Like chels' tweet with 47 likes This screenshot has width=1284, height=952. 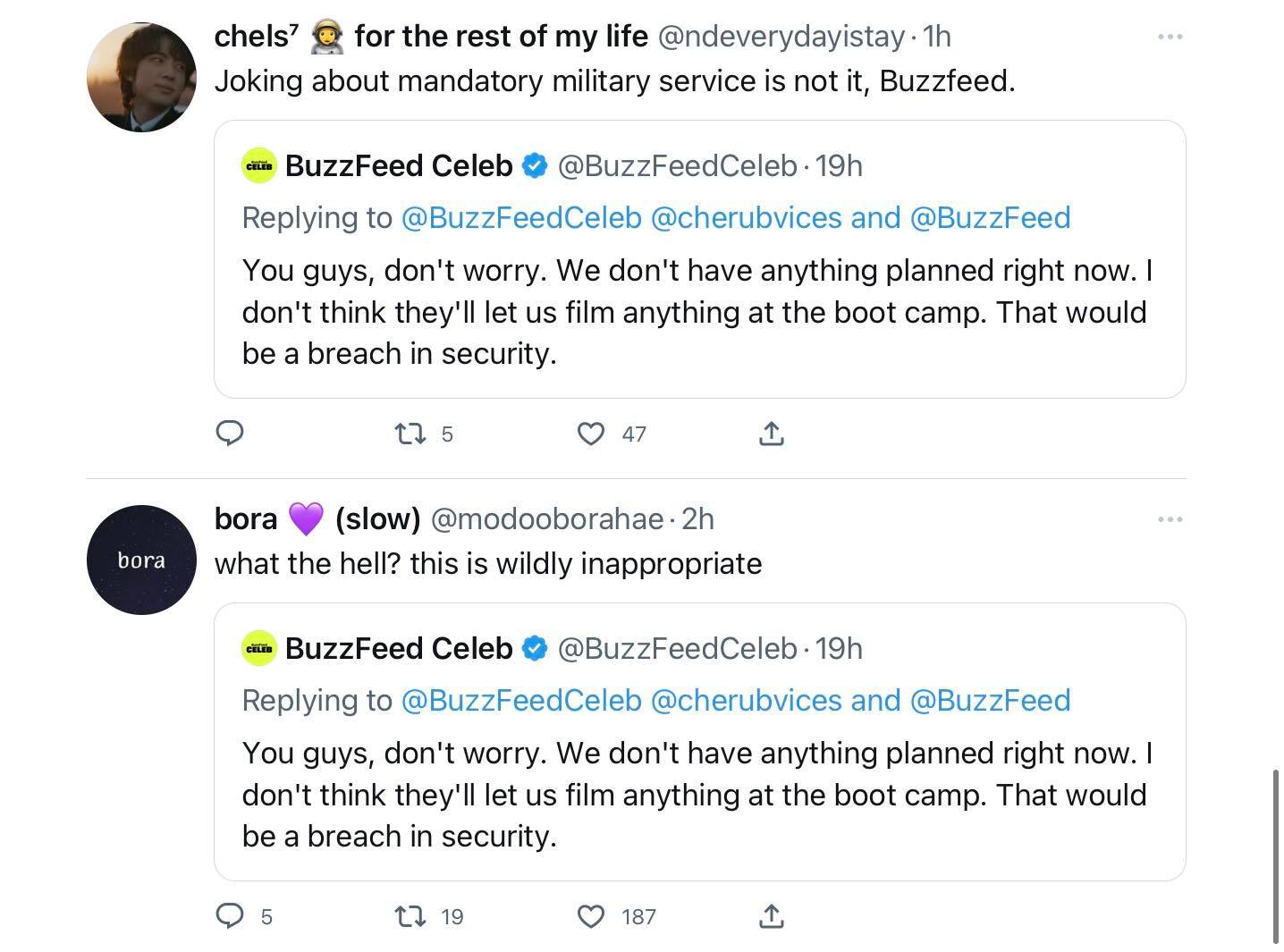(590, 434)
